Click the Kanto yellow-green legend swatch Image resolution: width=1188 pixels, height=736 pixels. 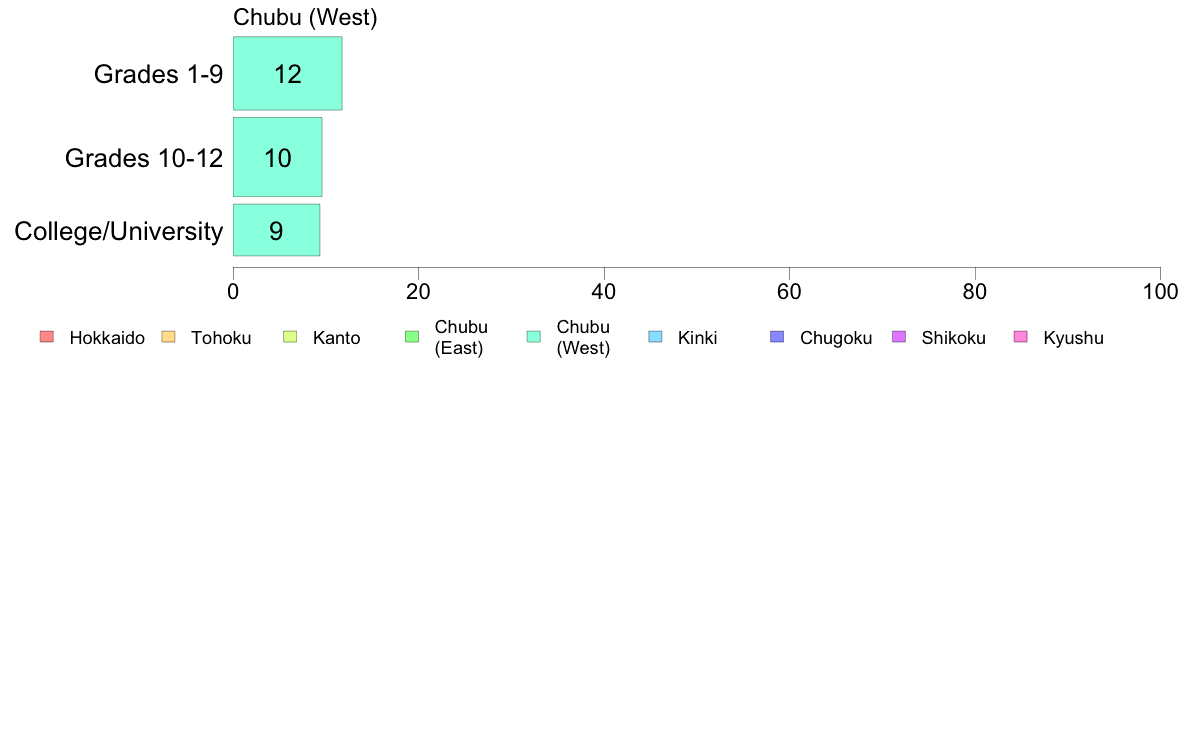coord(290,337)
